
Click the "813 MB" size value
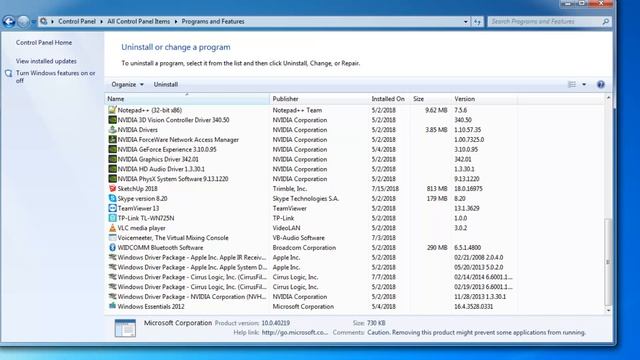tap(437, 189)
